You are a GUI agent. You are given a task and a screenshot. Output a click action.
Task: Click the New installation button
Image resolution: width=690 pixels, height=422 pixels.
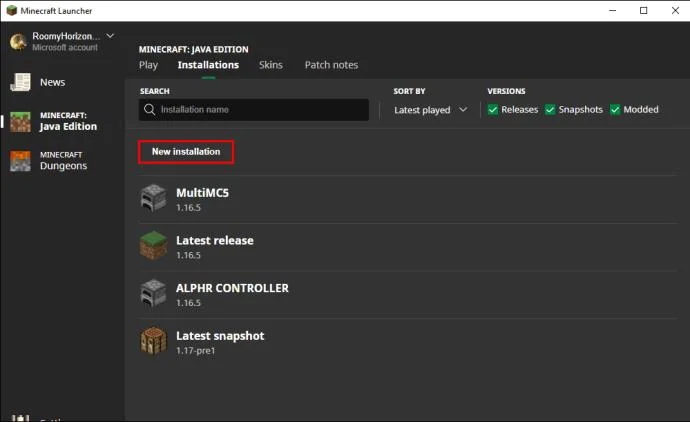point(186,152)
